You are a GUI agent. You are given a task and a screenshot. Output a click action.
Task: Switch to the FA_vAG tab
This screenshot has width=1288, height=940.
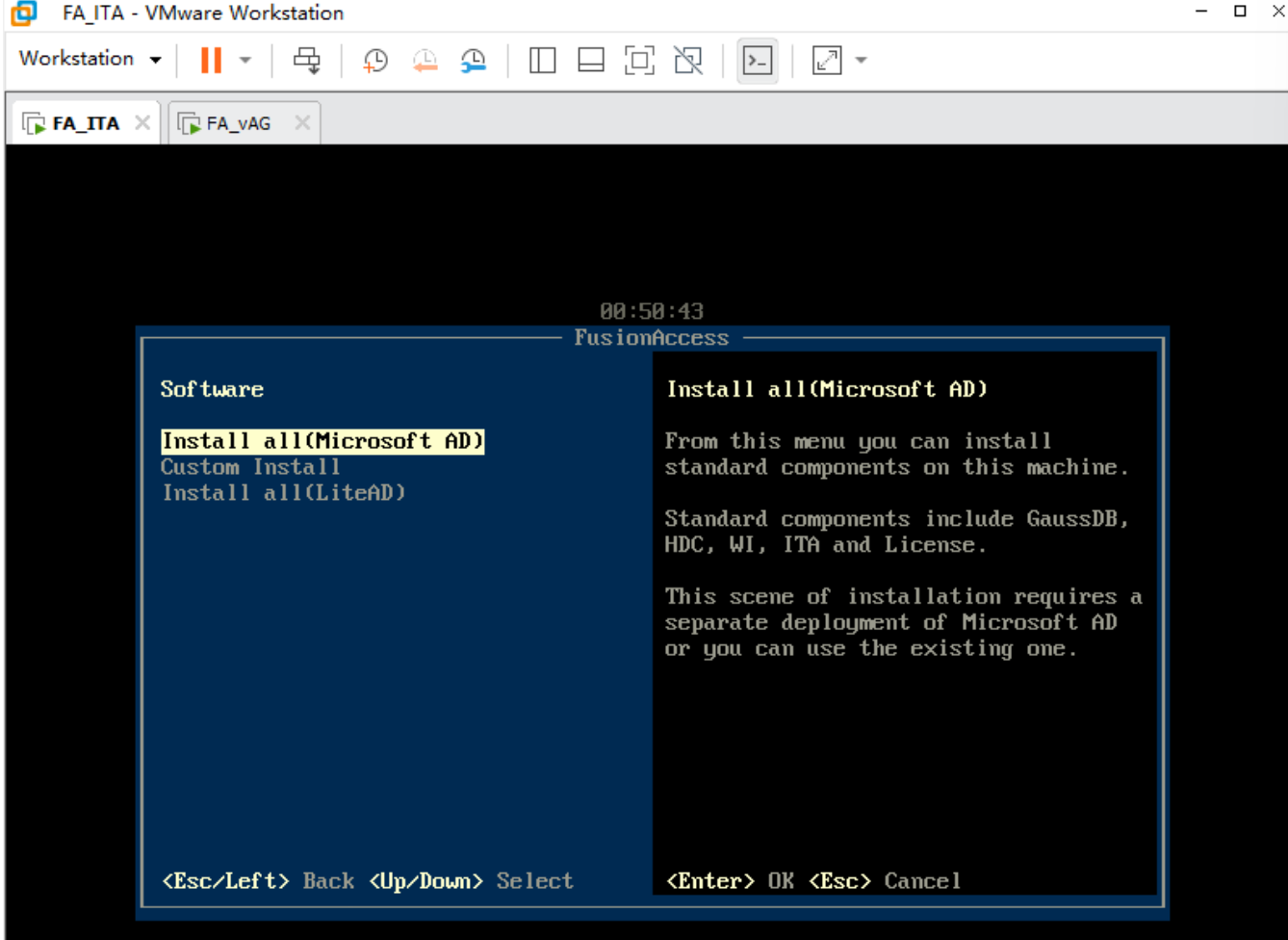239,123
